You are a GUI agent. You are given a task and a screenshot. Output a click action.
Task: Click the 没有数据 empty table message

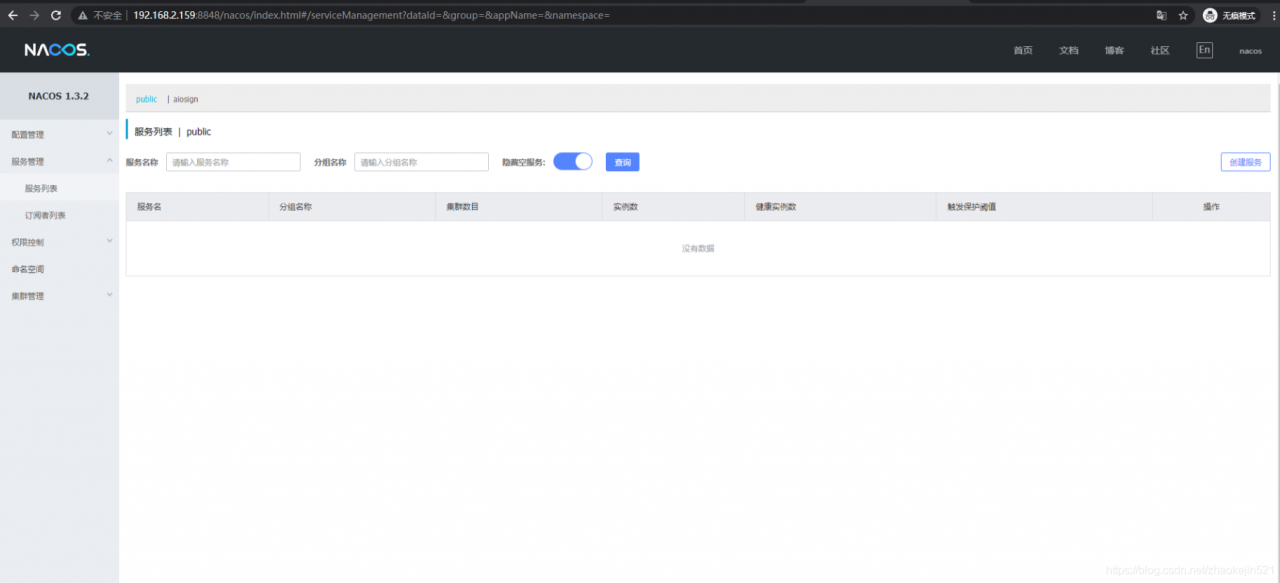pyautogui.click(x=698, y=248)
